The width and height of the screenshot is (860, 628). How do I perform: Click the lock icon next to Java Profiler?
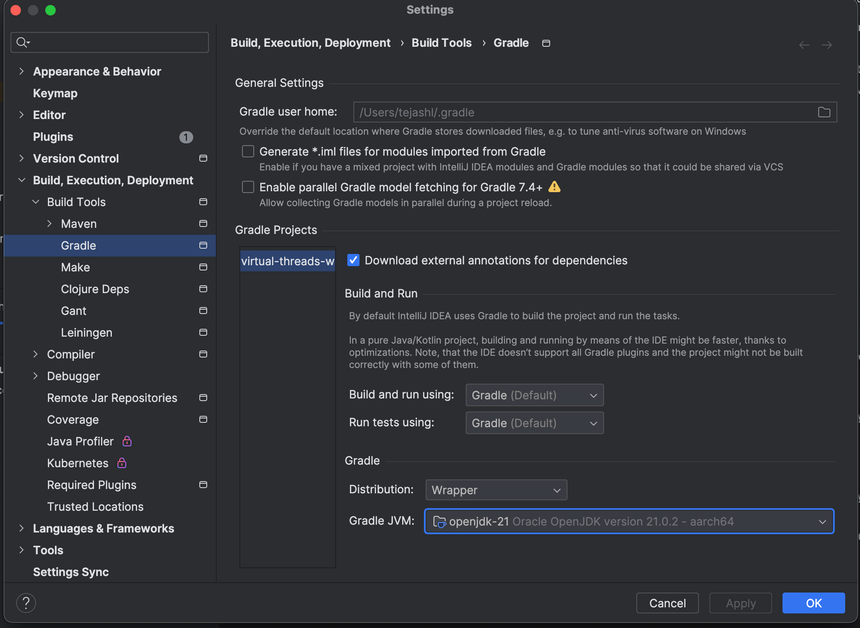click(127, 441)
